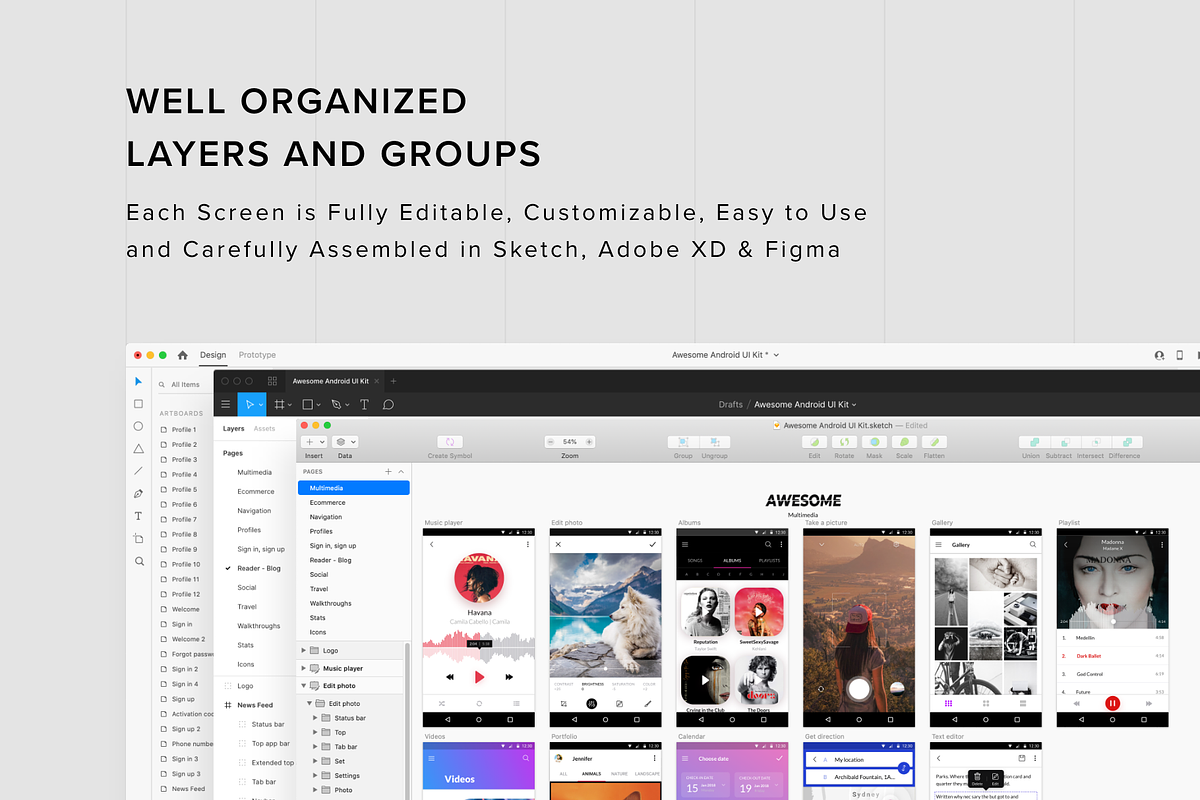Select the Ellipse tool in XD toolbar

click(x=139, y=426)
